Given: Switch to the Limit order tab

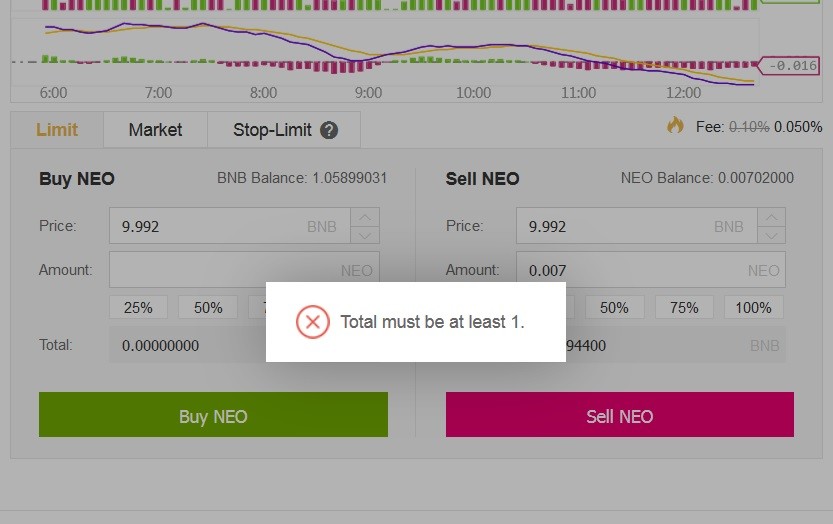Looking at the screenshot, I should click(x=57, y=130).
